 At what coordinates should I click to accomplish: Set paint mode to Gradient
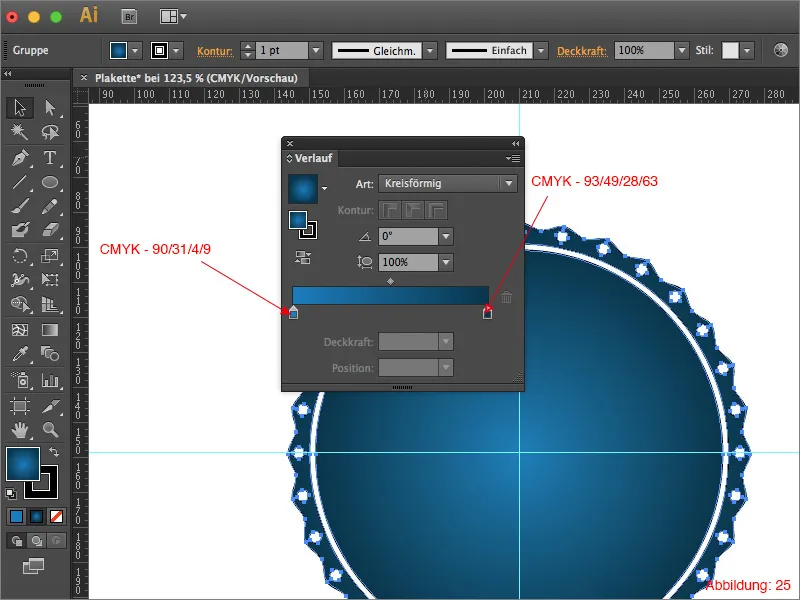[36, 517]
